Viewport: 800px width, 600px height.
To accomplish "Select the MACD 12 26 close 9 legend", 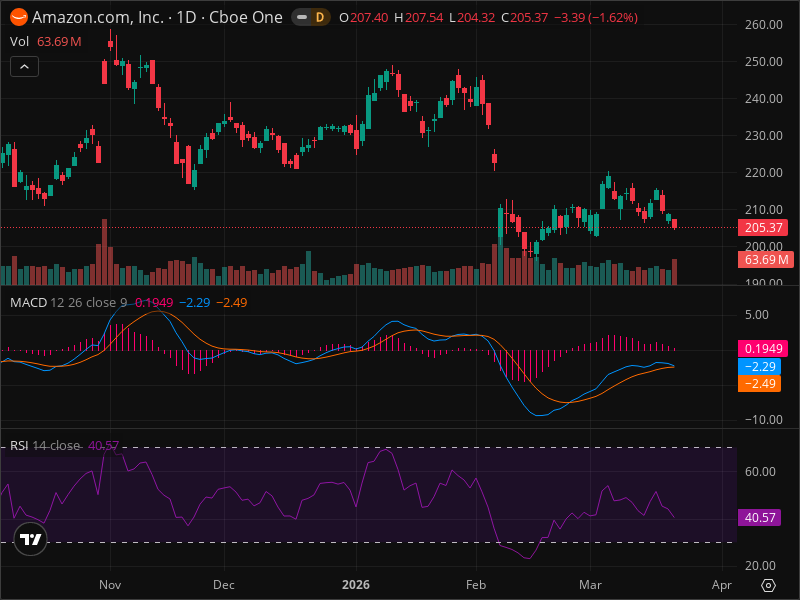I will (68, 303).
